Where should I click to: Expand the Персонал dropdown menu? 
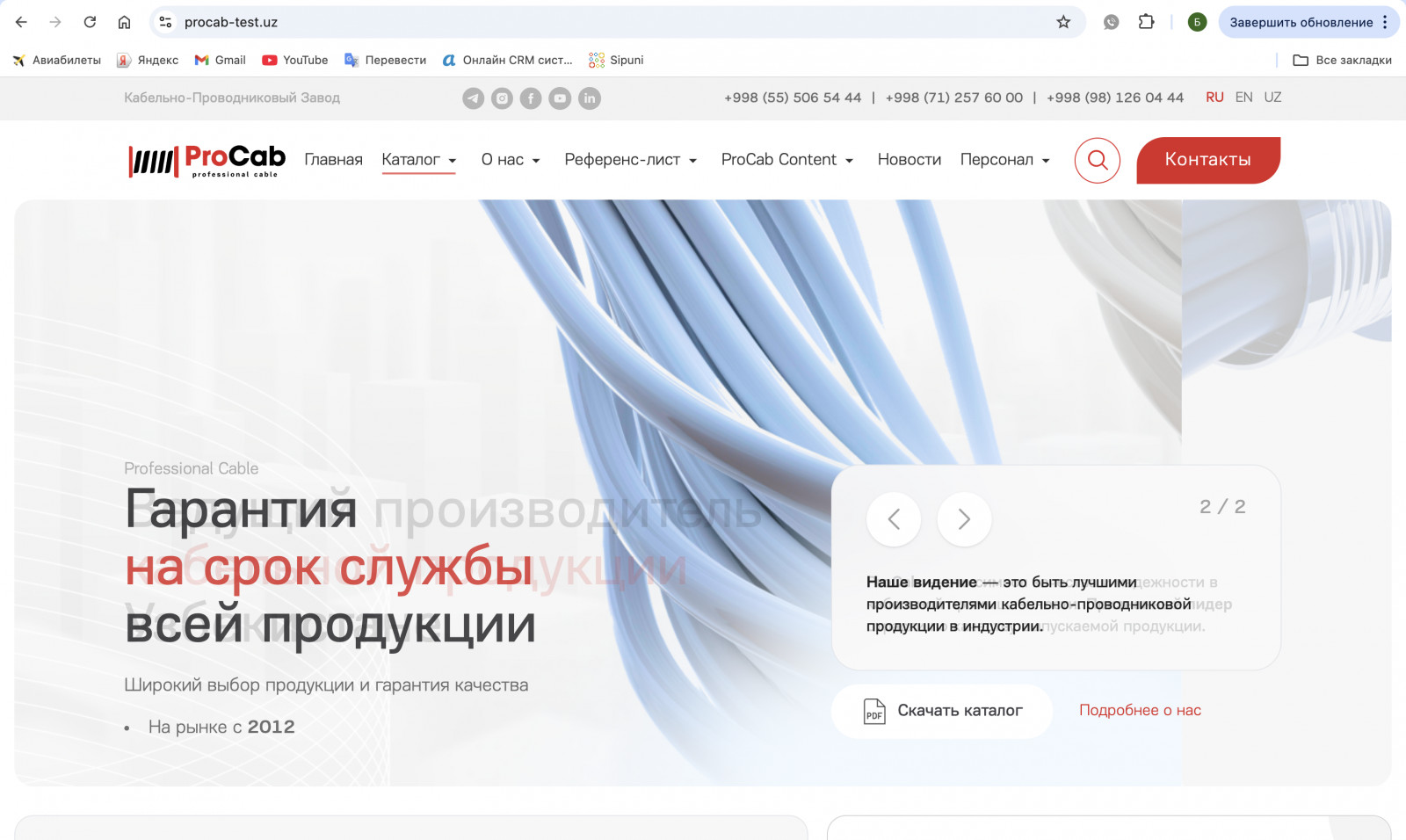(x=1005, y=160)
